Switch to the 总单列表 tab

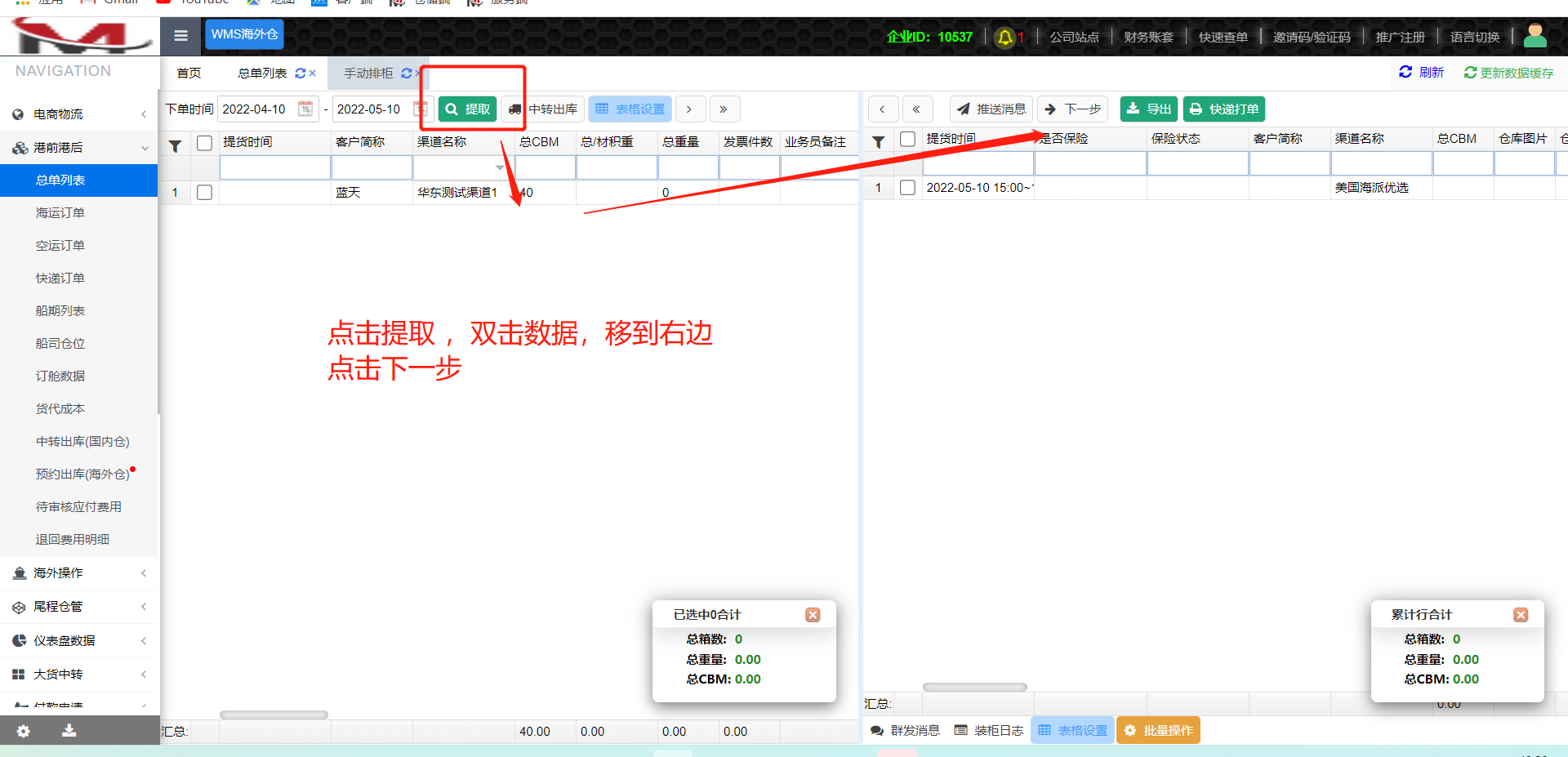(x=262, y=73)
